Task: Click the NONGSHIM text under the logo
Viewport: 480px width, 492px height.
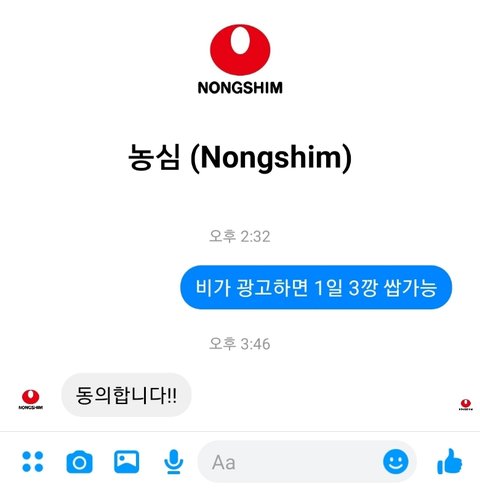Action: (x=240, y=88)
